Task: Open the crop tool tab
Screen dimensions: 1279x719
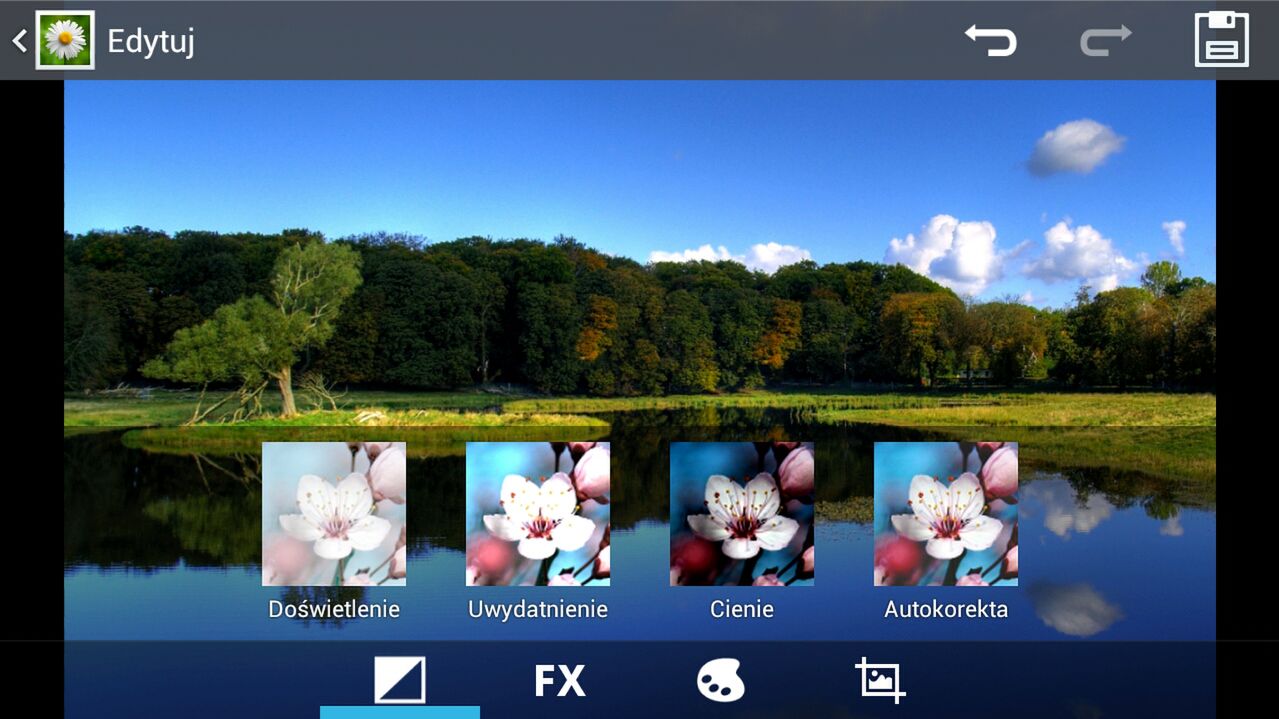Action: tap(880, 680)
